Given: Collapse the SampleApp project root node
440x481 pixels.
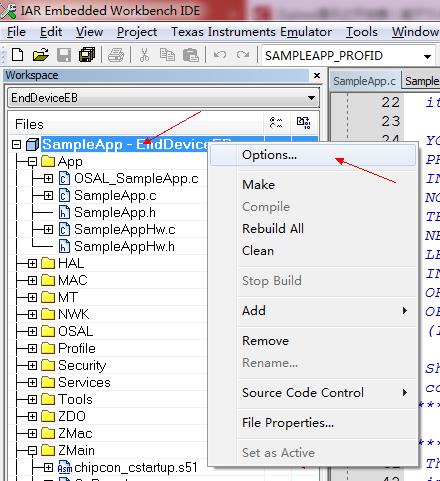Looking at the screenshot, I should tap(16, 145).
